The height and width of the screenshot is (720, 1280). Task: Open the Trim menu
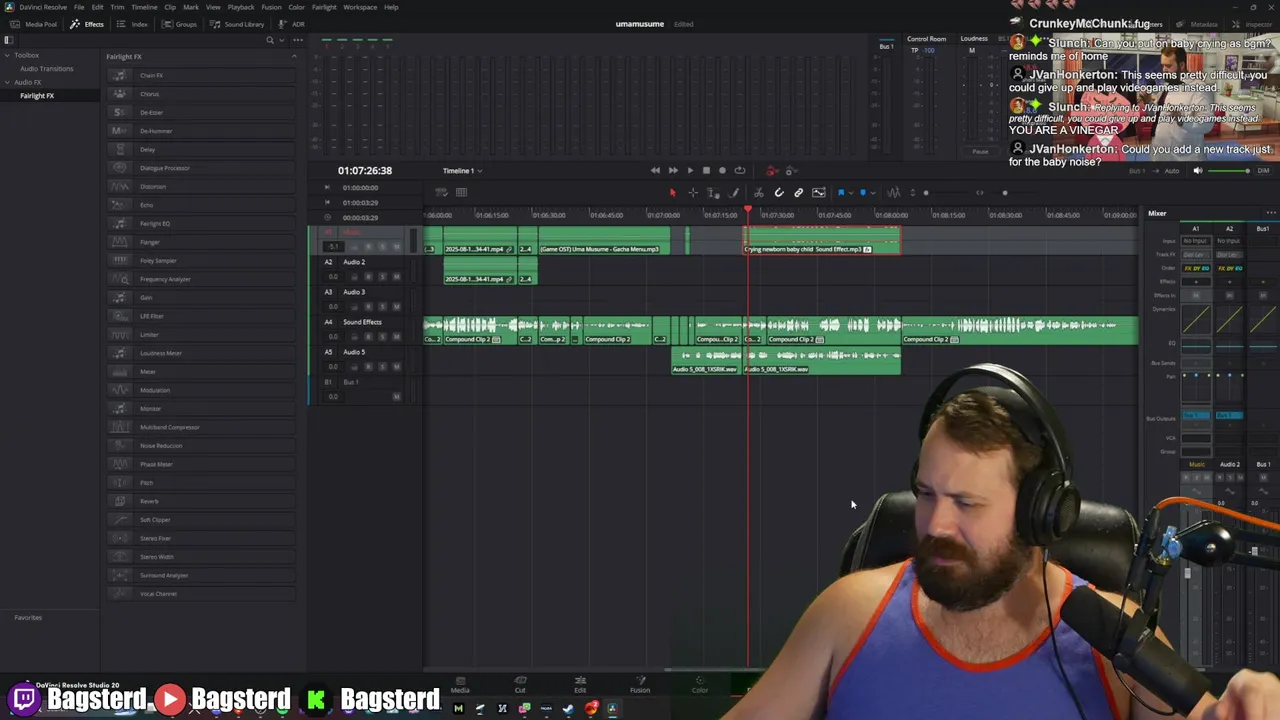click(x=117, y=7)
